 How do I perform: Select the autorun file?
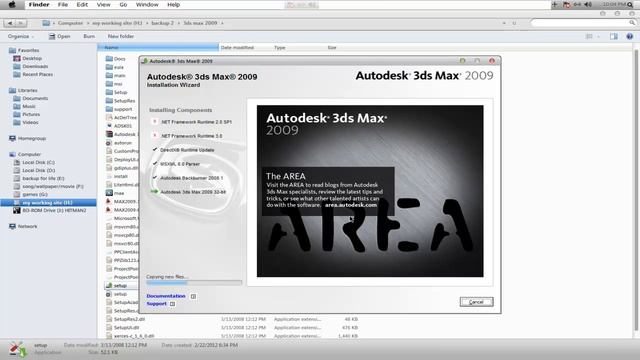119,143
